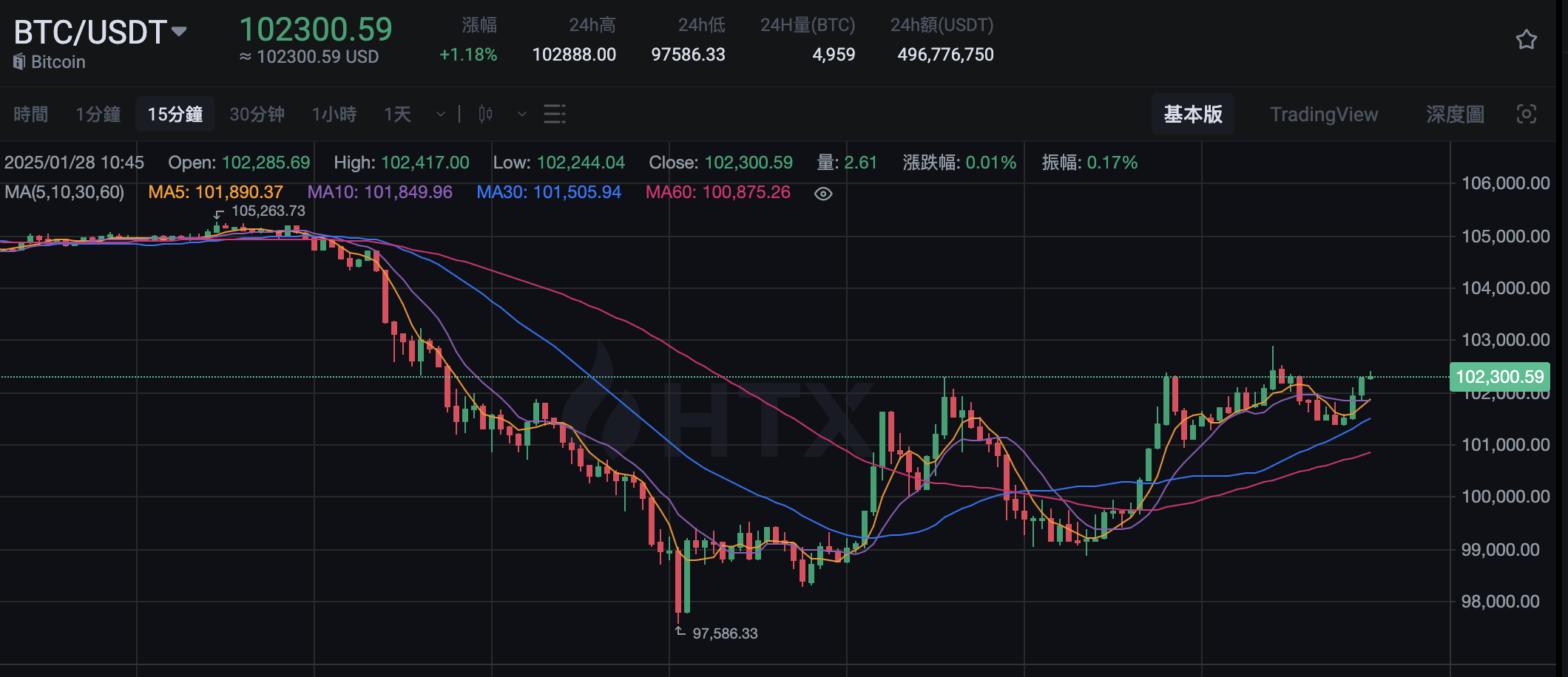Viewport: 1568px width, 677px height.
Task: Open the chart style dropdown chevron
Action: (x=521, y=115)
